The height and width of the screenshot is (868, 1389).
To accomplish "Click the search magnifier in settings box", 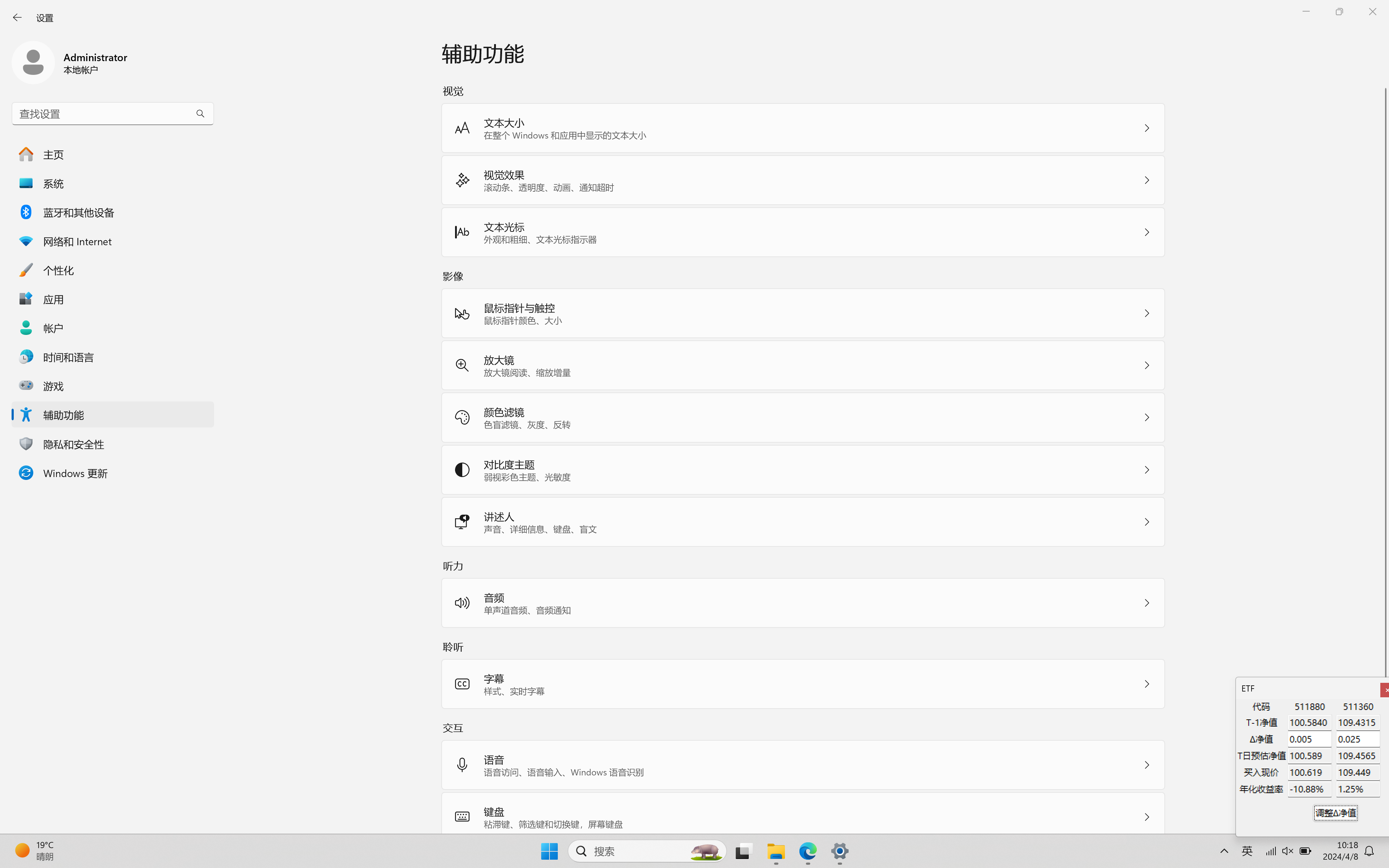I will (200, 114).
